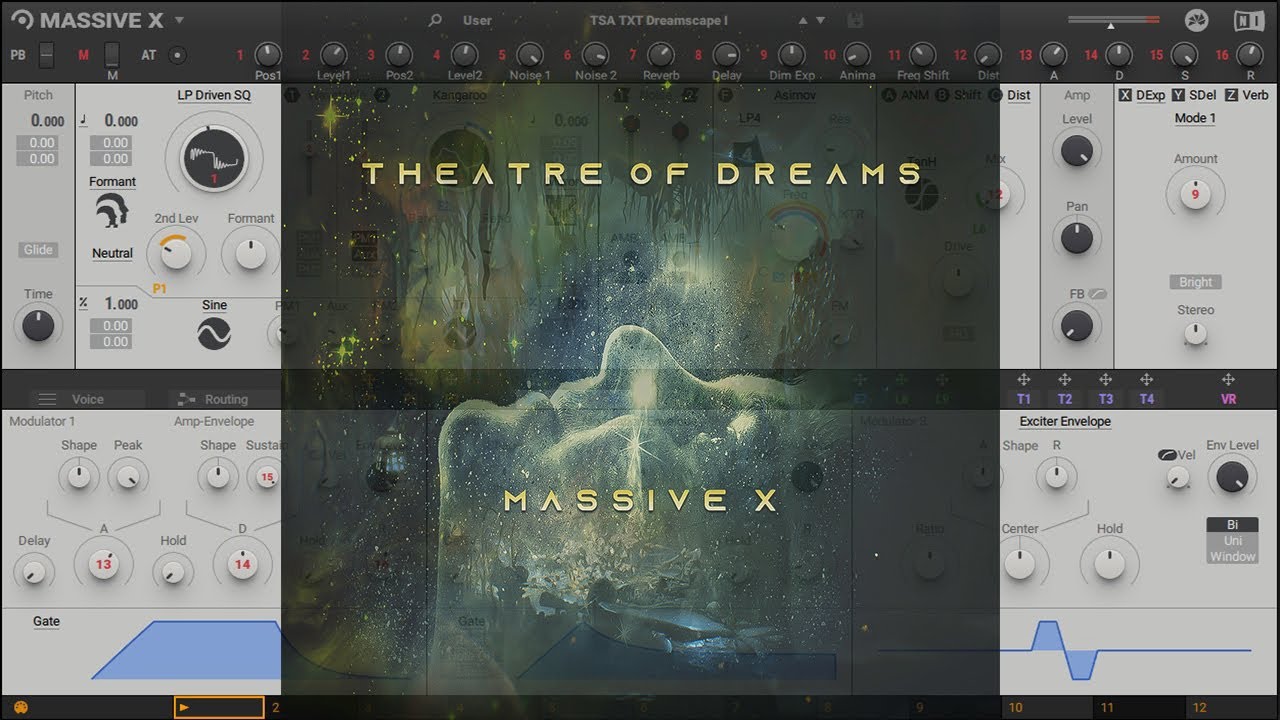Open the Formant mode dropdown
This screenshot has width=1280, height=720.
point(112,182)
